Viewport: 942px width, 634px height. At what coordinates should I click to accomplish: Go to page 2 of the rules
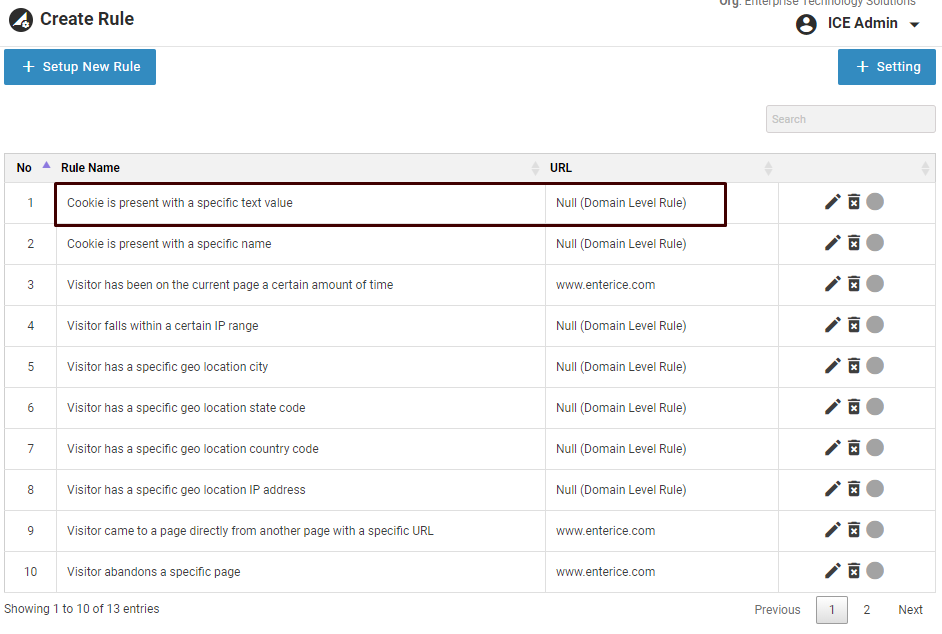pyautogui.click(x=867, y=610)
